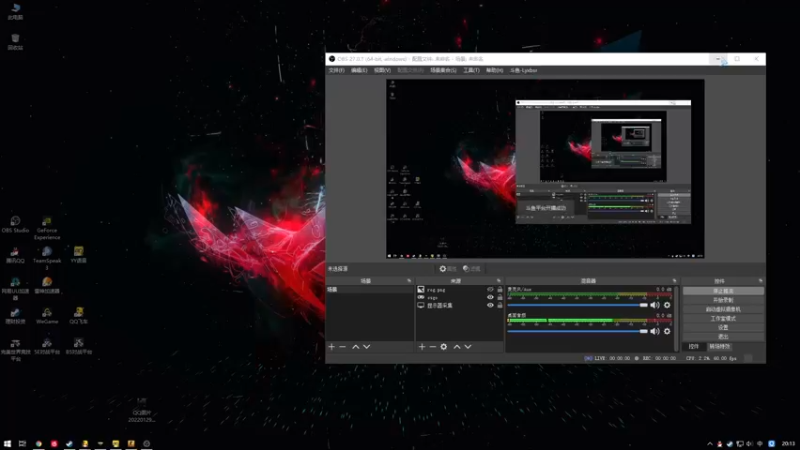This screenshot has height=450, width=800.
Task: Toggle the lock of 显示器采集 source
Action: (x=500, y=305)
